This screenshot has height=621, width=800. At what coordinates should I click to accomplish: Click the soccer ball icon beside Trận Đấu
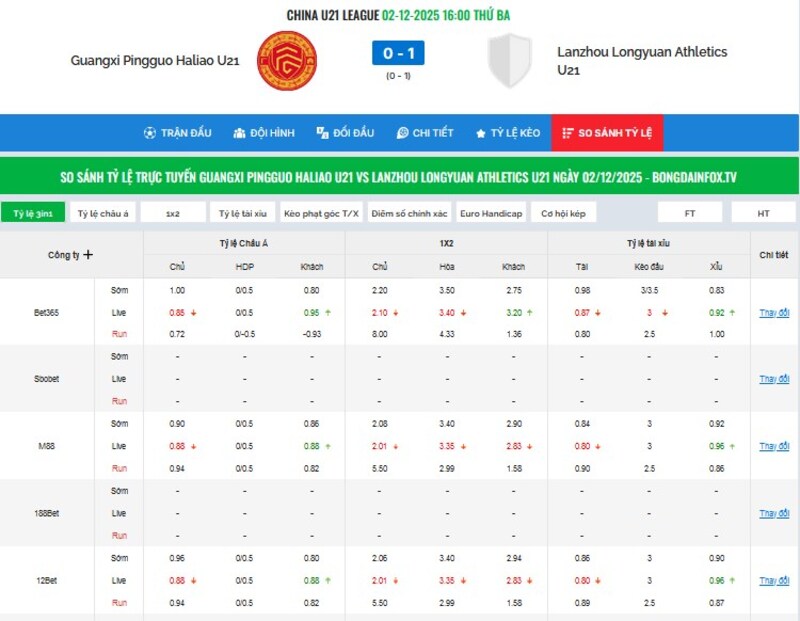[150, 133]
